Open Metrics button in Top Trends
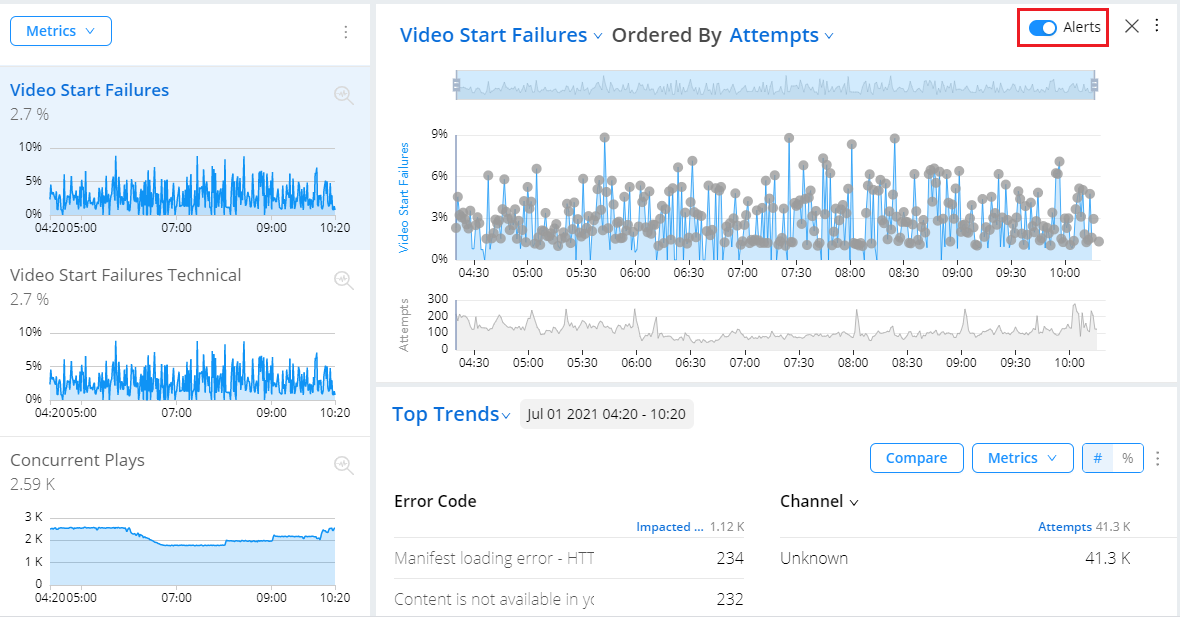 coord(1022,458)
